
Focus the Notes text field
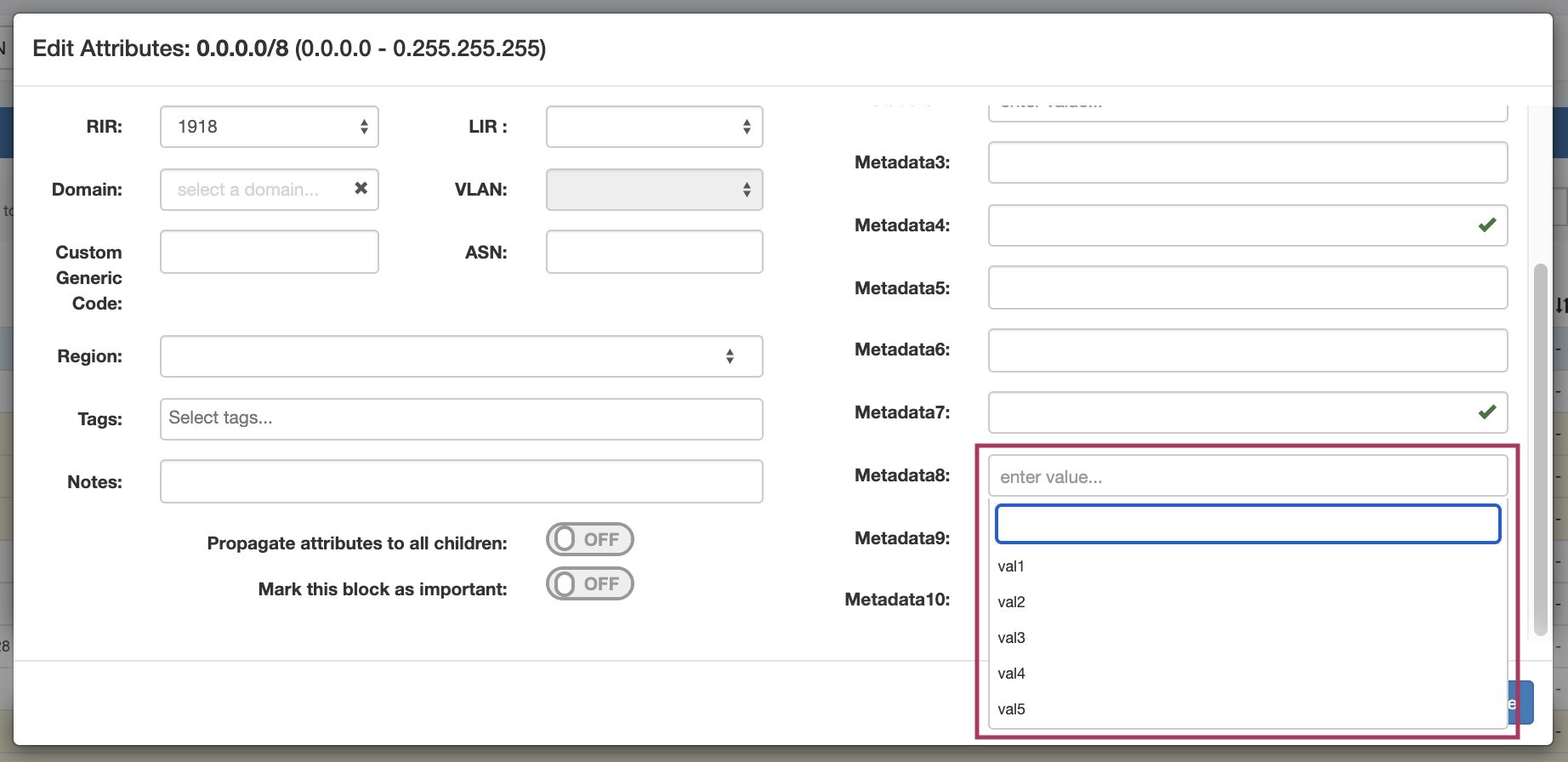tap(461, 481)
